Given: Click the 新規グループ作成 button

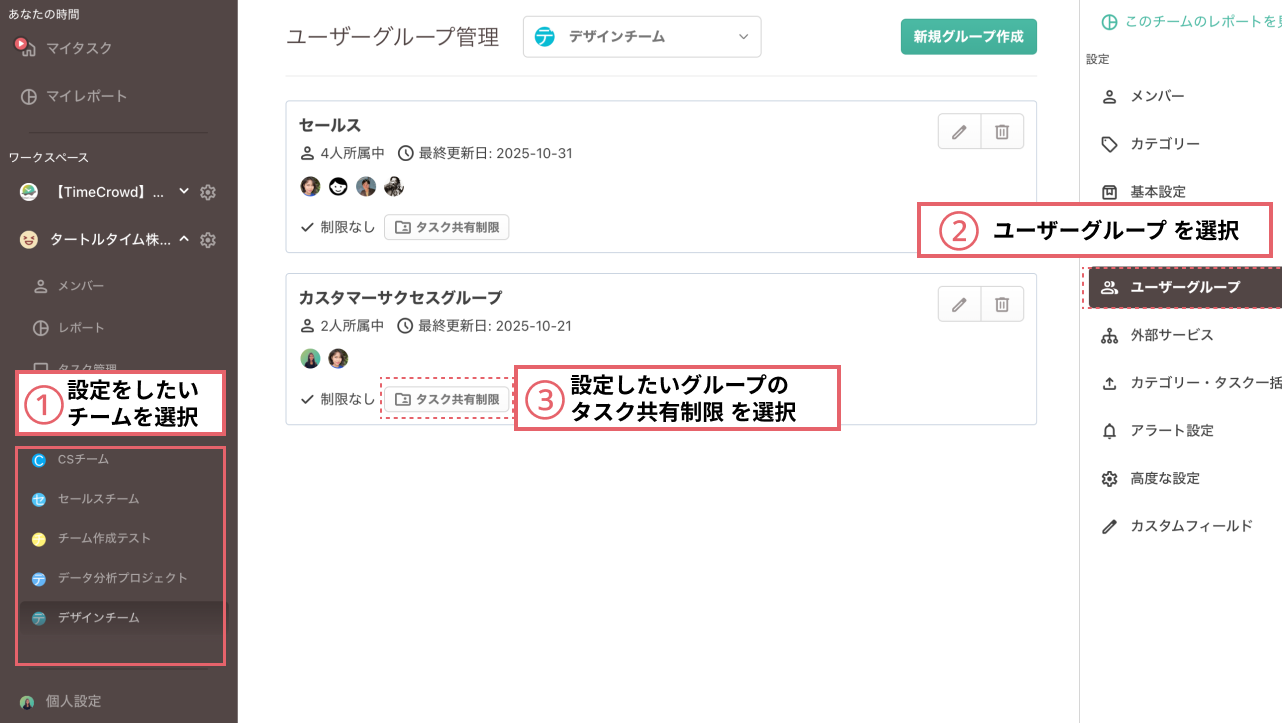Looking at the screenshot, I should pyautogui.click(x=968, y=34).
